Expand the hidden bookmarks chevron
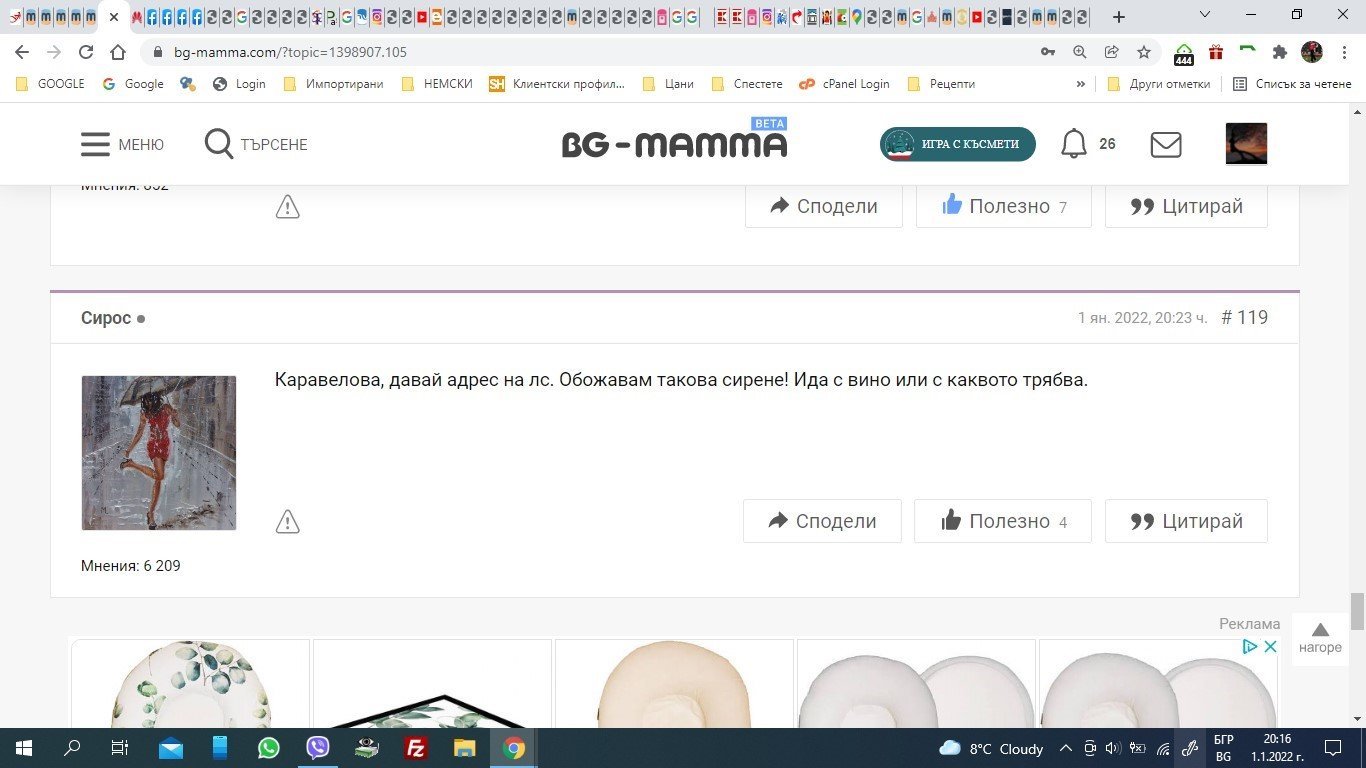 (x=1080, y=84)
